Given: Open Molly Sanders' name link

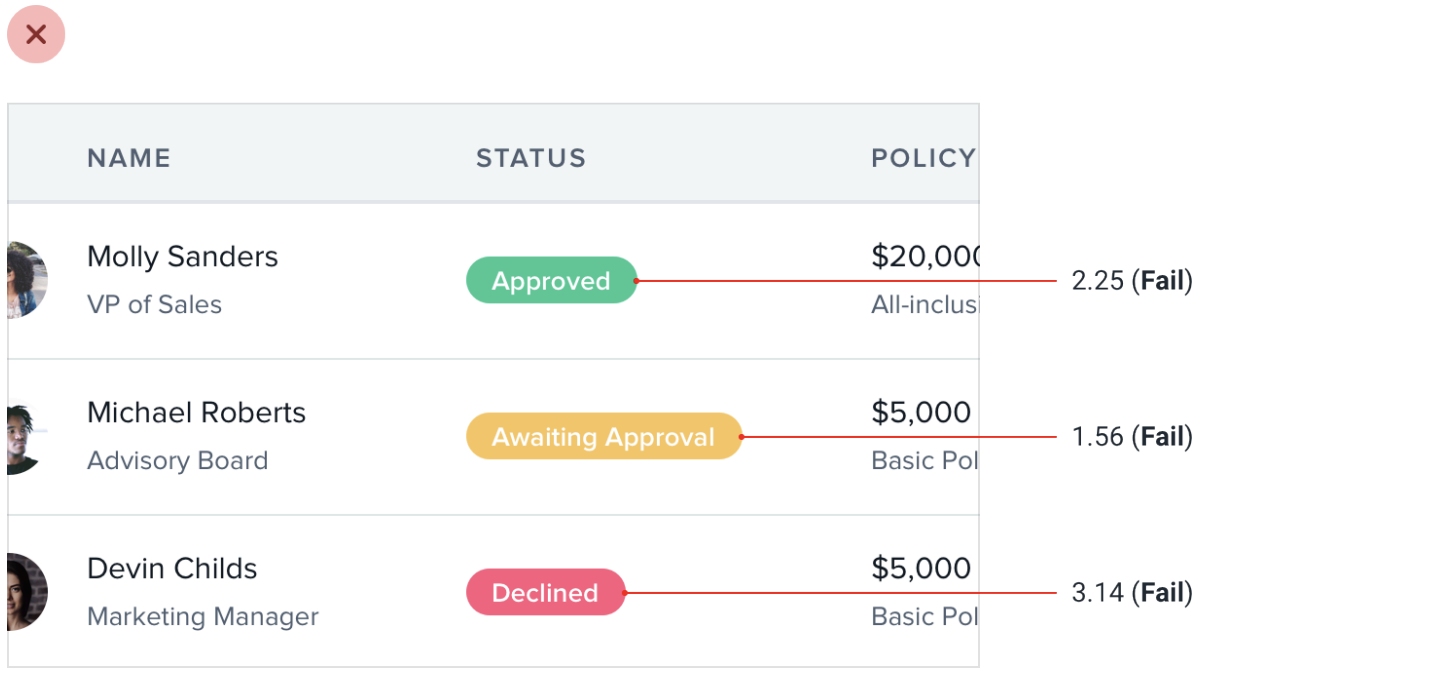Looking at the screenshot, I should pos(182,257).
